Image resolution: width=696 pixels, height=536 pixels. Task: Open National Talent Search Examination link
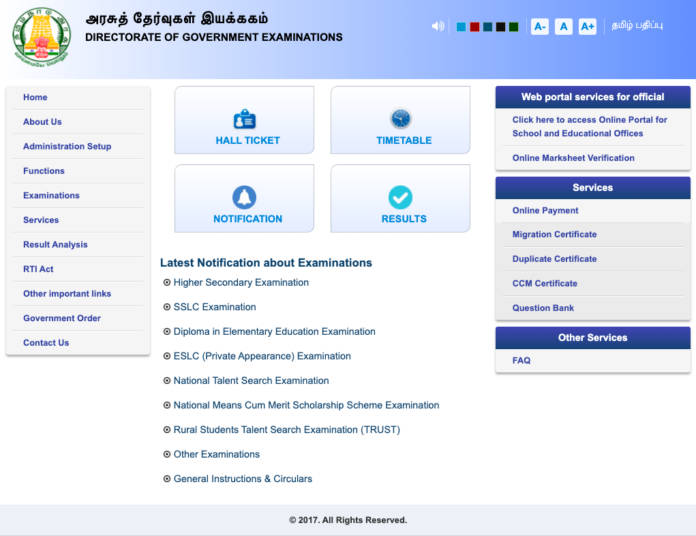[x=251, y=381]
